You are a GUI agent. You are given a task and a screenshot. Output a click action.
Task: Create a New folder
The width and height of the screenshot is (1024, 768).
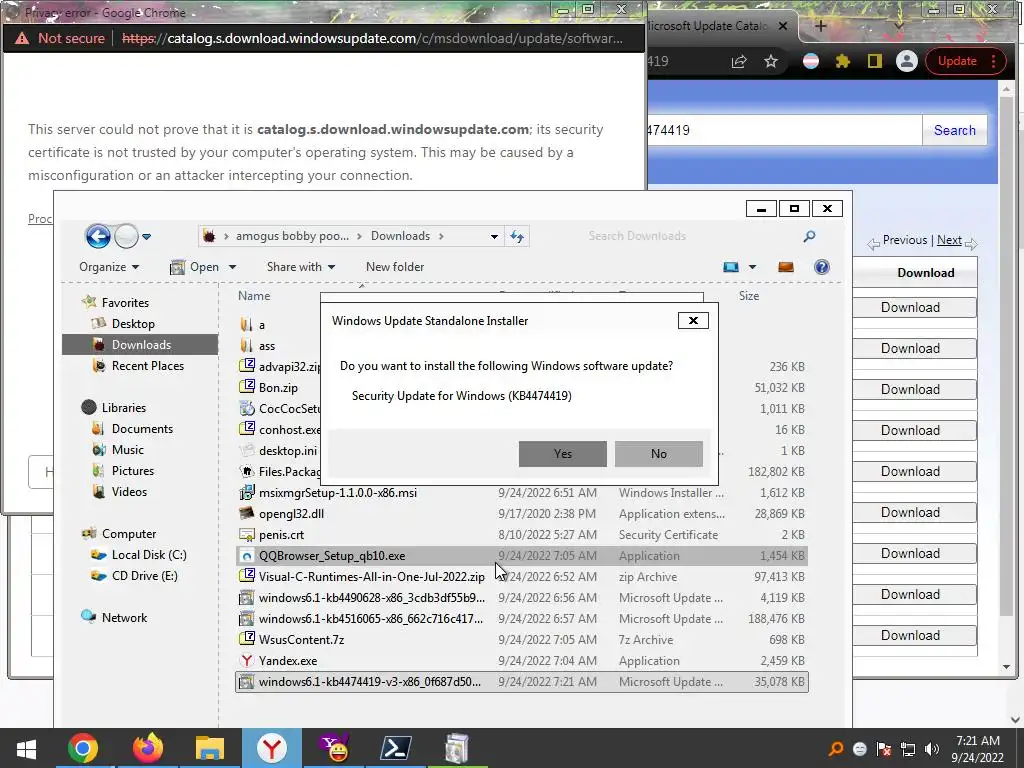tap(395, 267)
